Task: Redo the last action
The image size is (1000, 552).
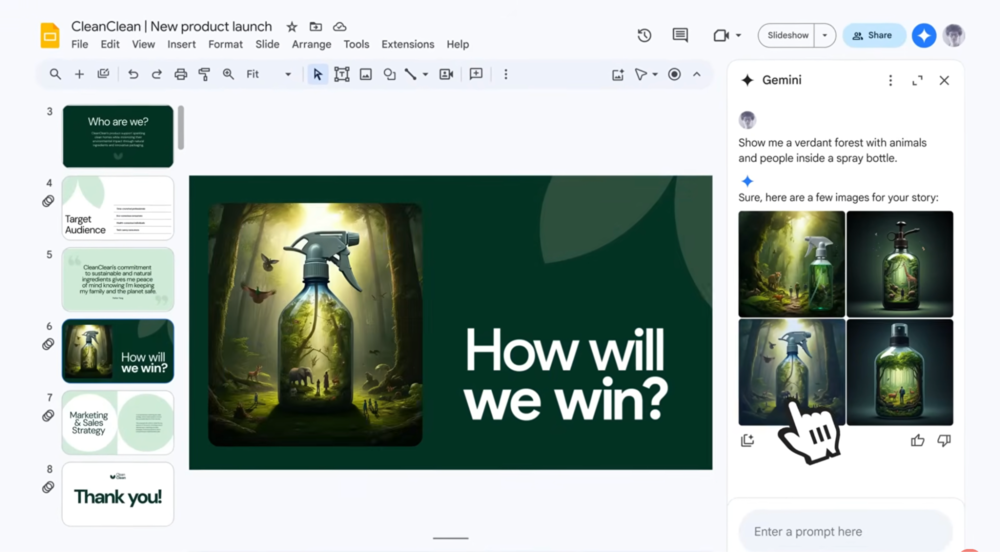Action: pos(156,75)
